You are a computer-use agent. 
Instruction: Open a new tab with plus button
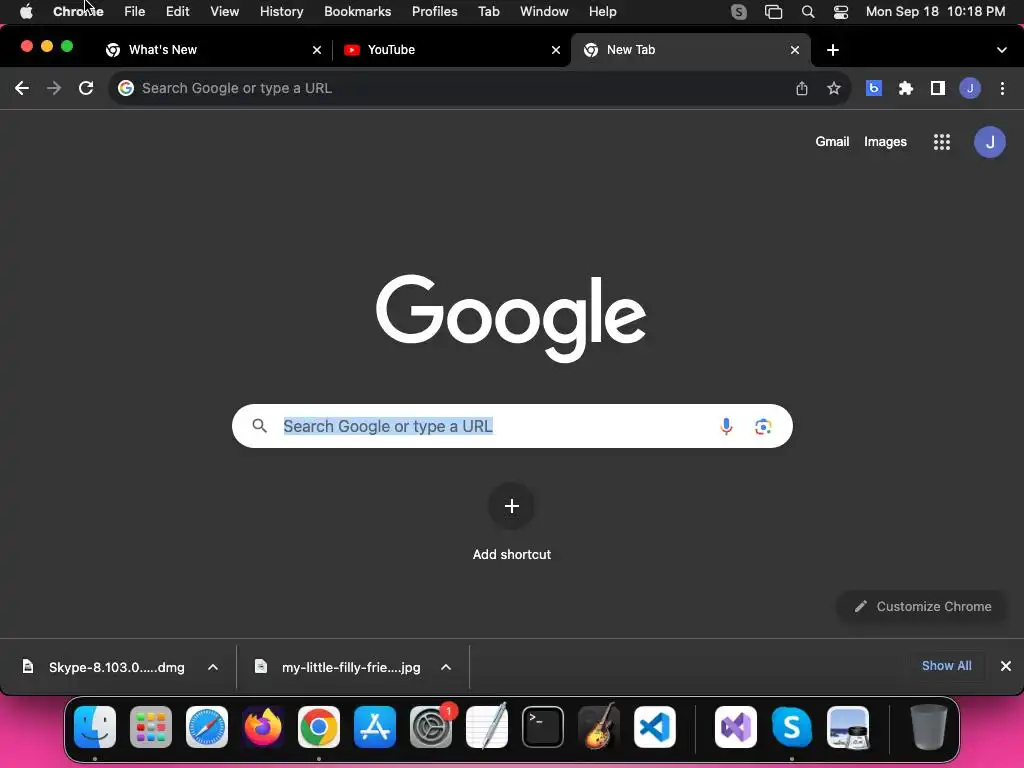[x=833, y=50]
